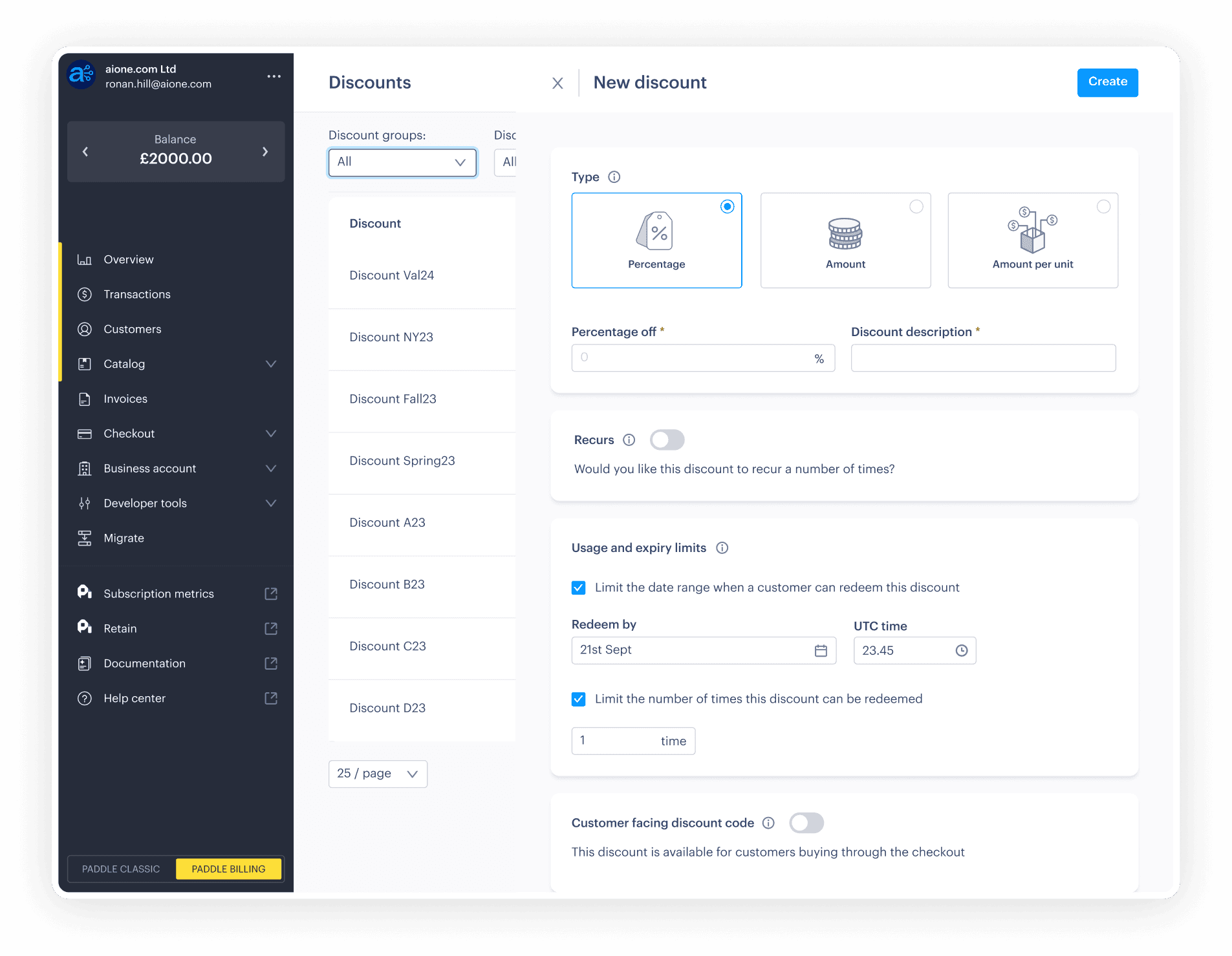Show previous balance with left arrow
The height and width of the screenshot is (956, 1232).
coord(85,152)
